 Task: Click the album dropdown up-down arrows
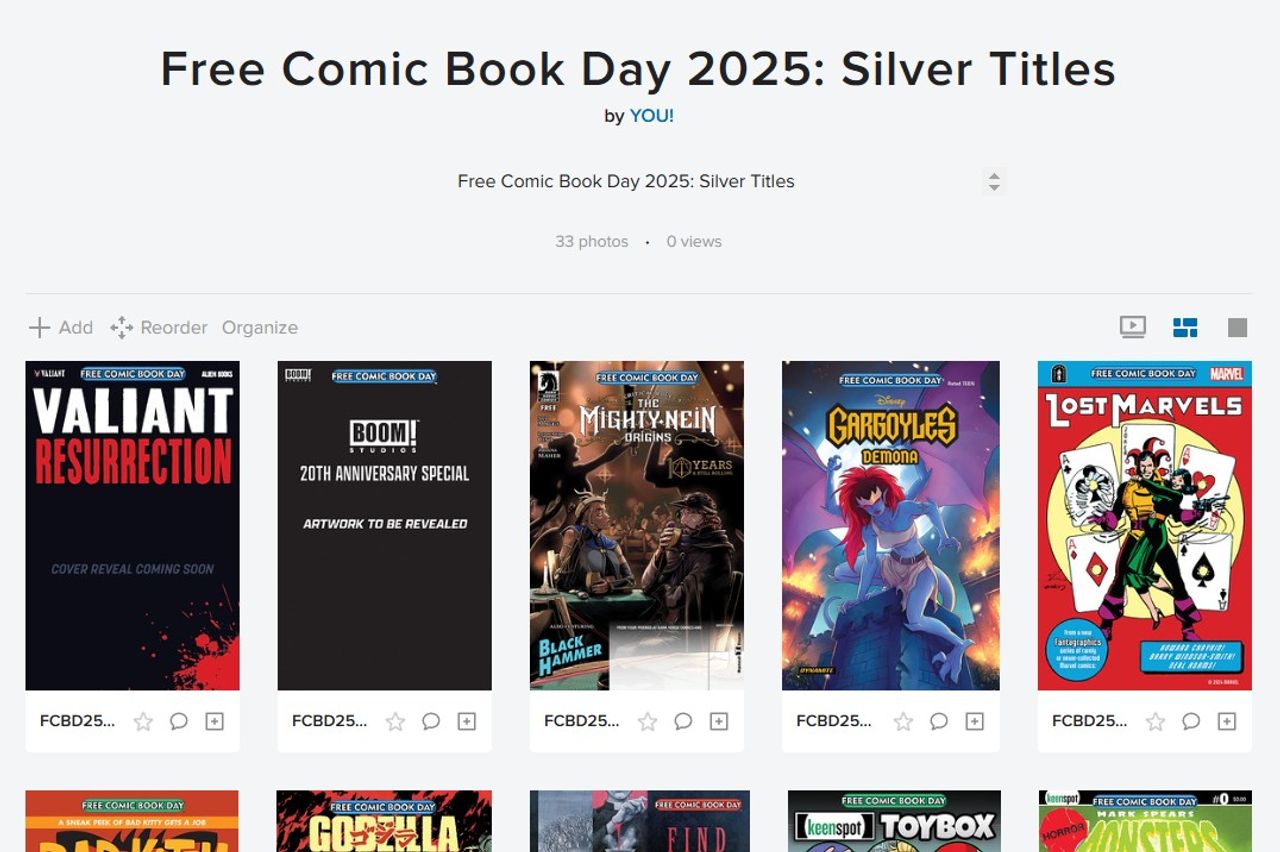pyautogui.click(x=993, y=181)
